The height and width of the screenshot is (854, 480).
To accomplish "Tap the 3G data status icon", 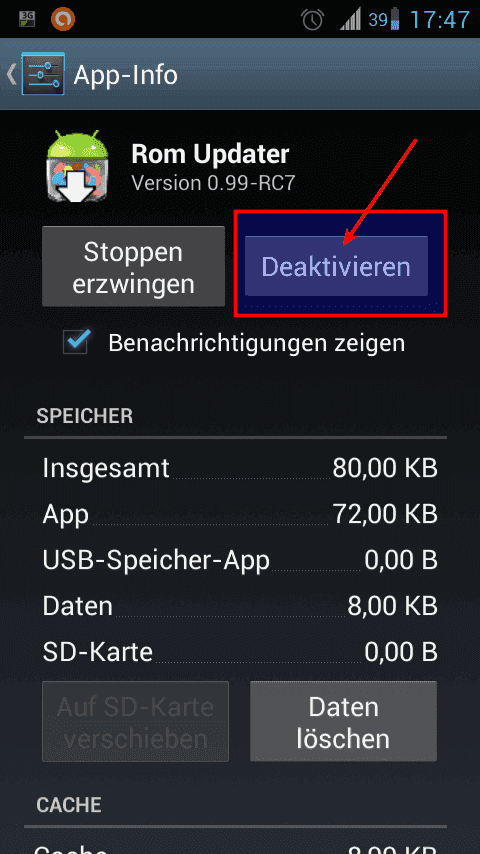I will click(x=27, y=20).
